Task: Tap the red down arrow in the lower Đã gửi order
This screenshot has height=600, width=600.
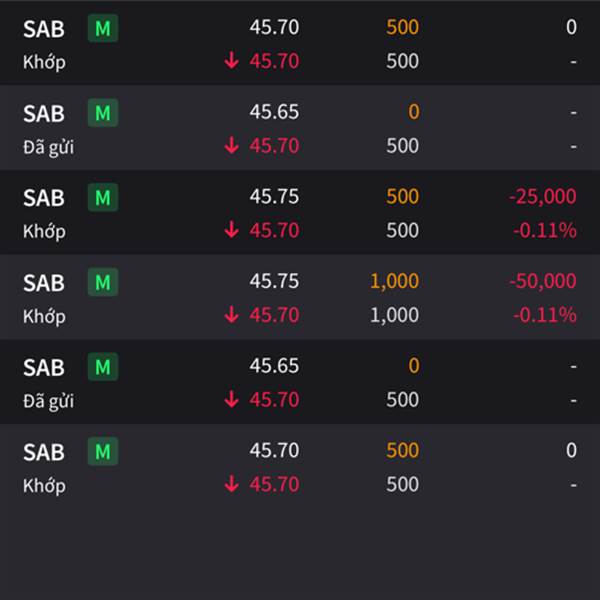Action: 232,399
